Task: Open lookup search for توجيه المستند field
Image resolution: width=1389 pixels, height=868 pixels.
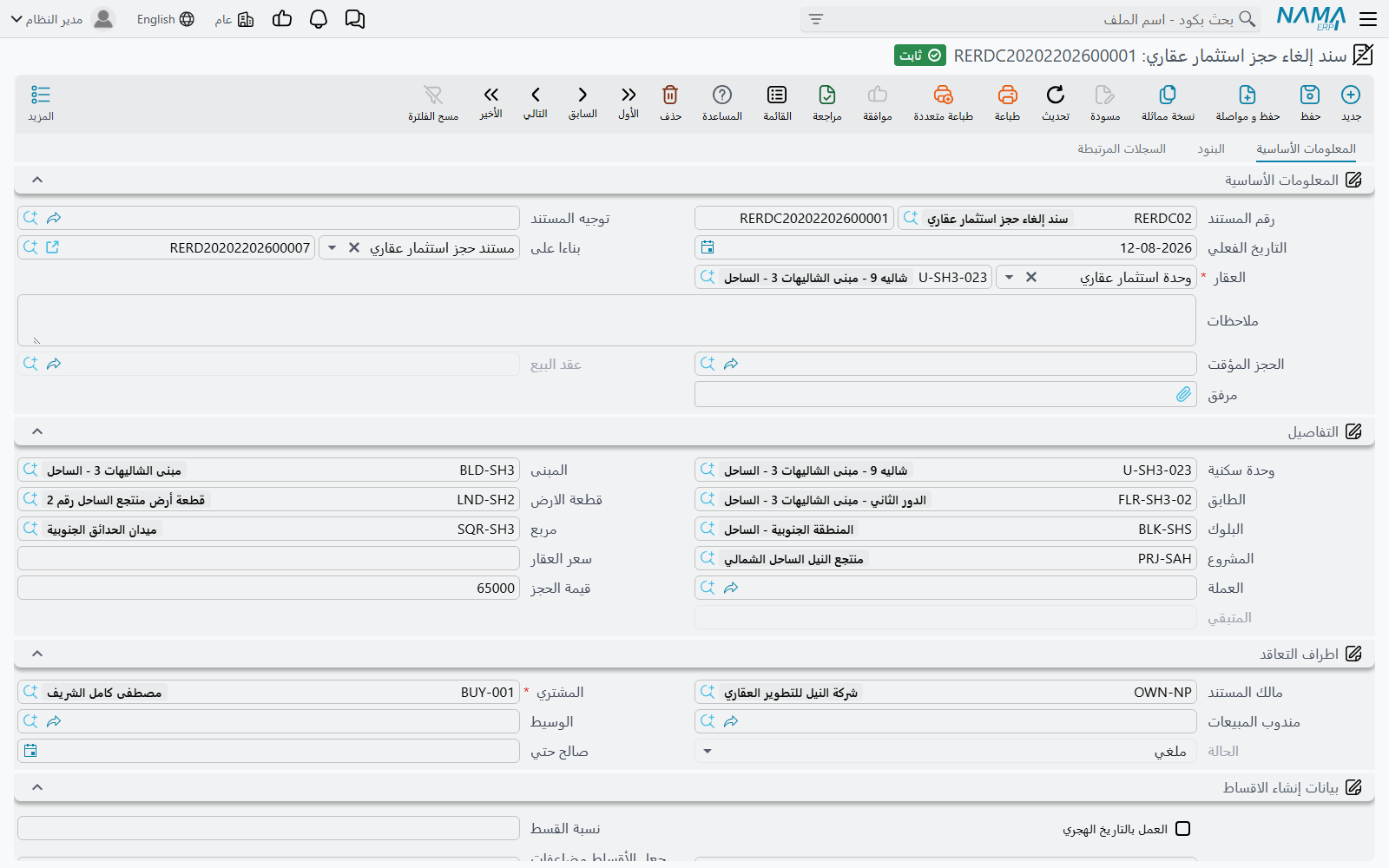Action: (30, 218)
